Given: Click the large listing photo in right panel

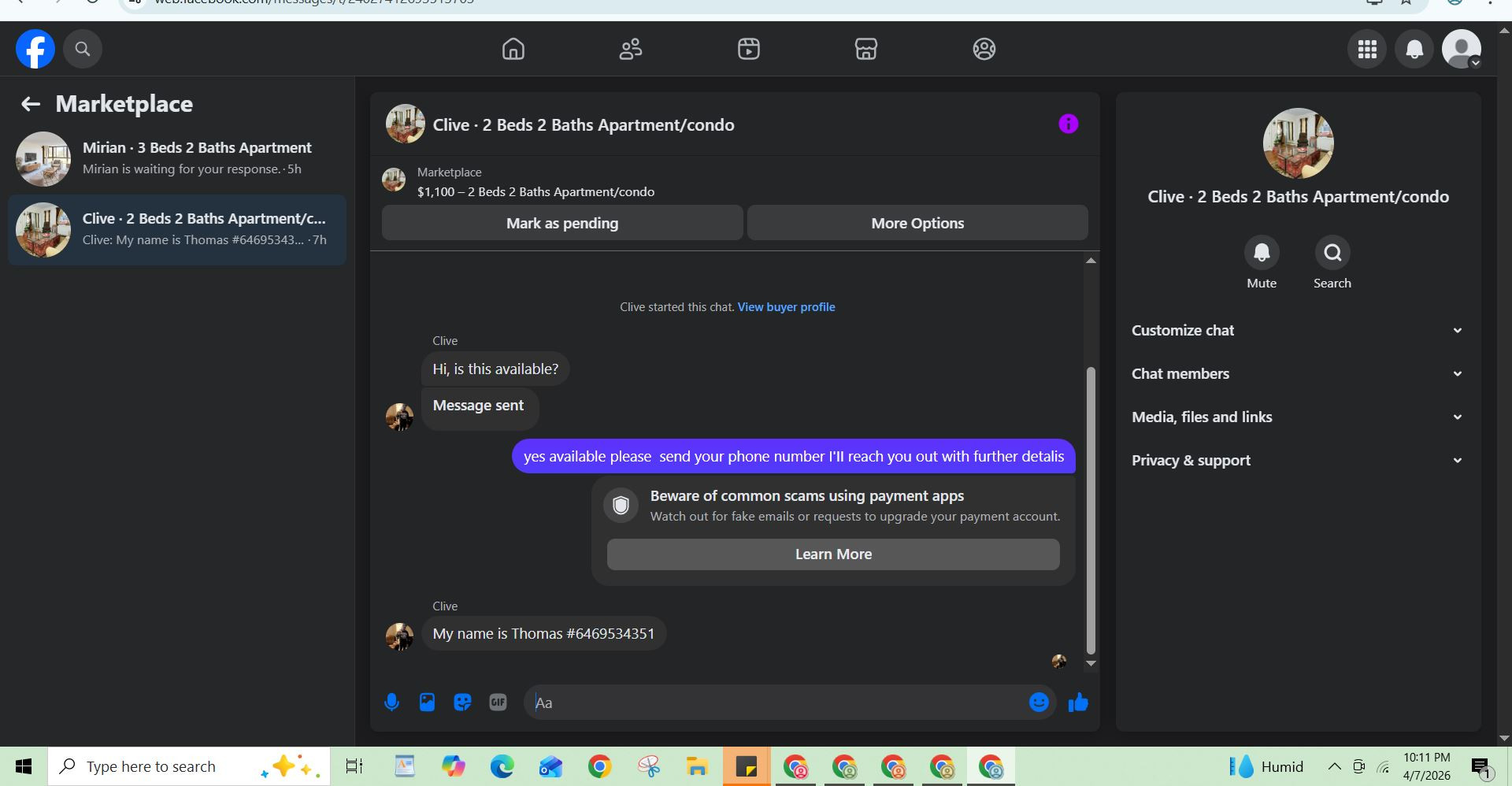Looking at the screenshot, I should tap(1298, 143).
